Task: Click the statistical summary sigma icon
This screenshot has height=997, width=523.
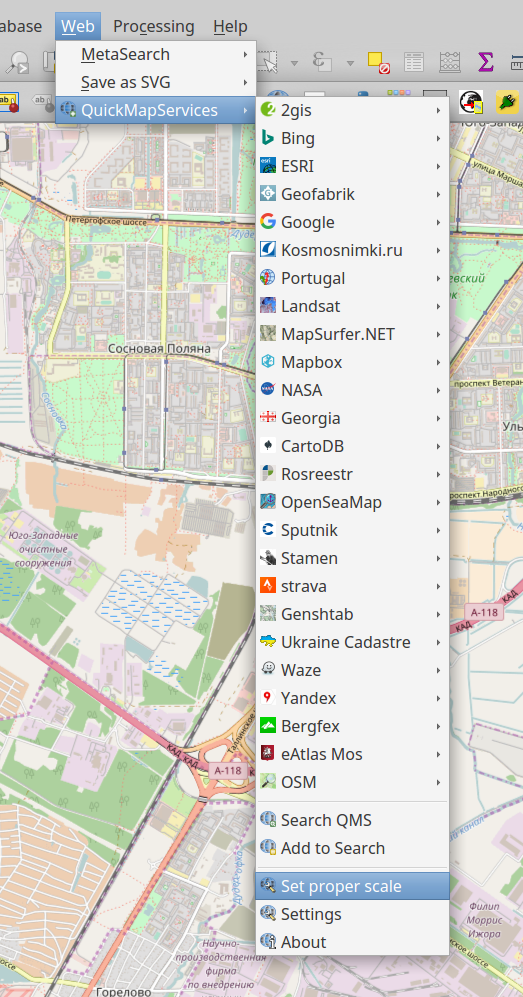Action: click(x=486, y=62)
